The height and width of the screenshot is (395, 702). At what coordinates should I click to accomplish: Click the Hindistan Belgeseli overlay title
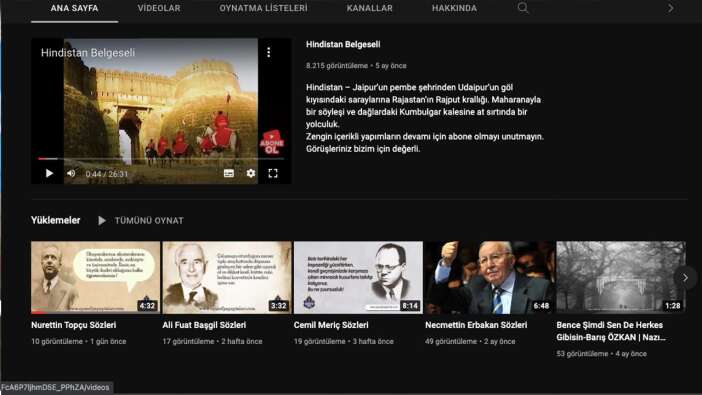click(88, 53)
